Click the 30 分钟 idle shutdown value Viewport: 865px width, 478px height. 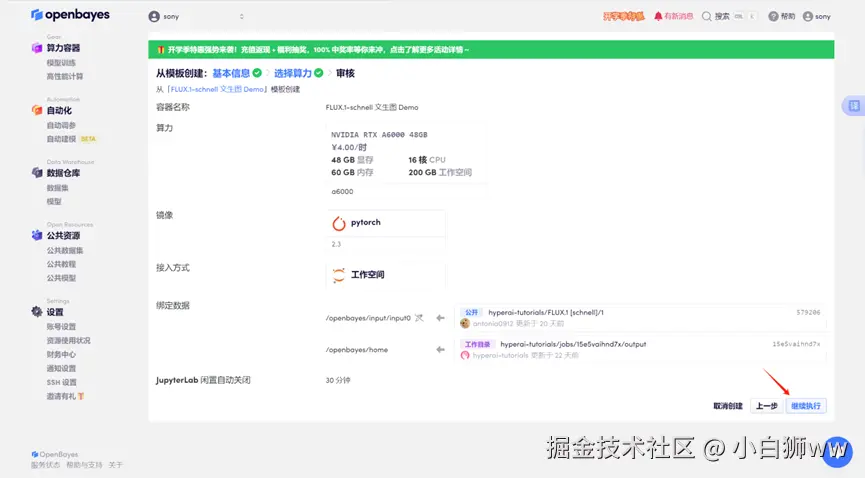(338, 380)
